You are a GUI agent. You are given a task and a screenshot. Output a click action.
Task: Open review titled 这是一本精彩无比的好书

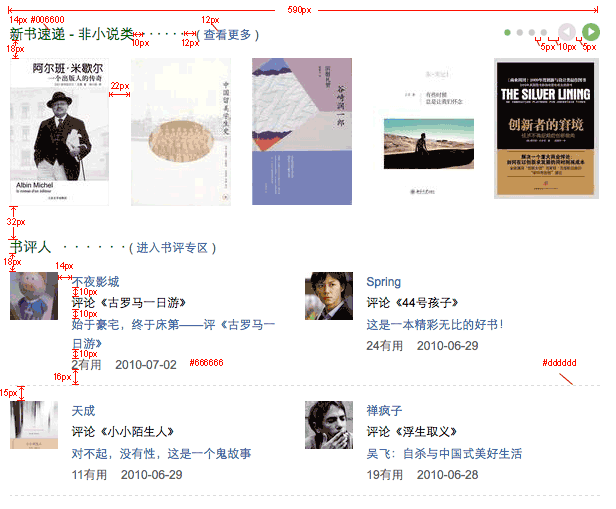(435, 324)
